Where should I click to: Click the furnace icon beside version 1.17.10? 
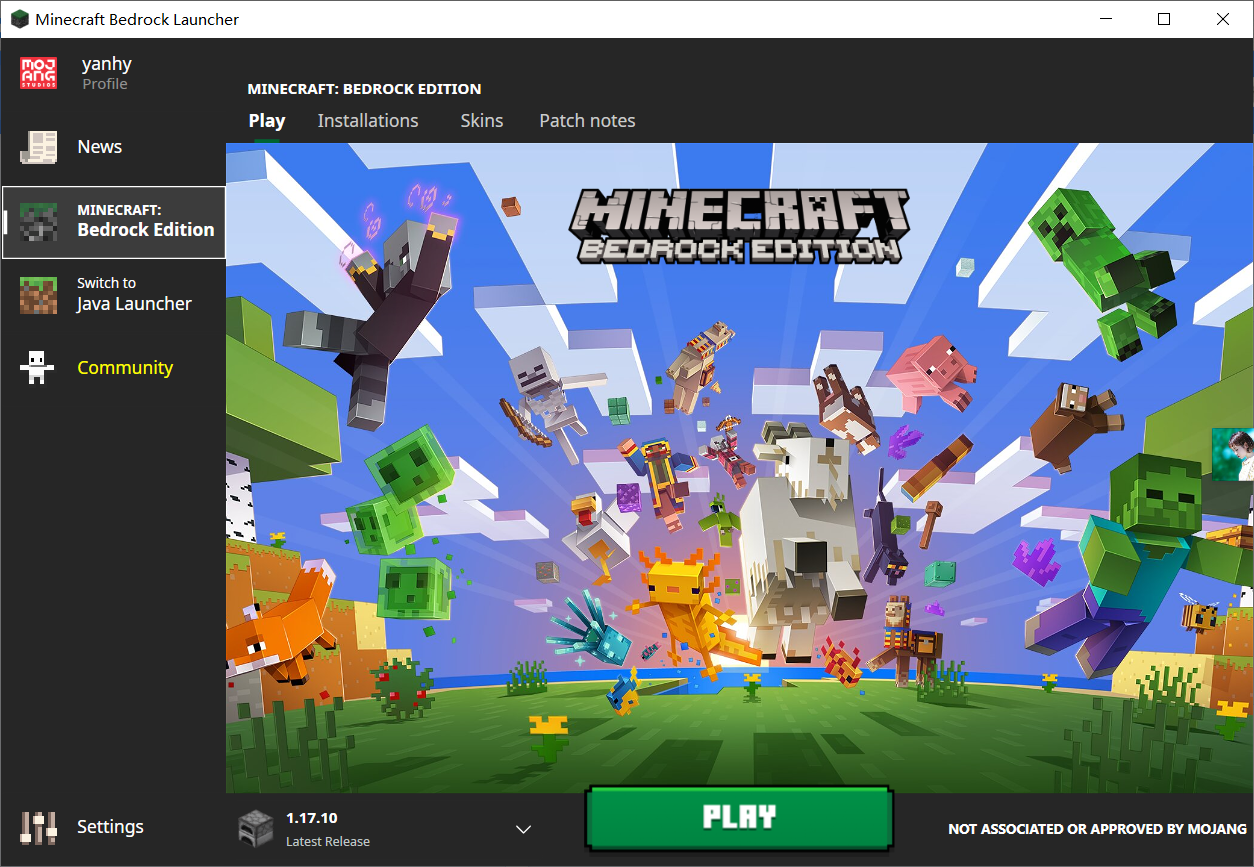coord(255,828)
